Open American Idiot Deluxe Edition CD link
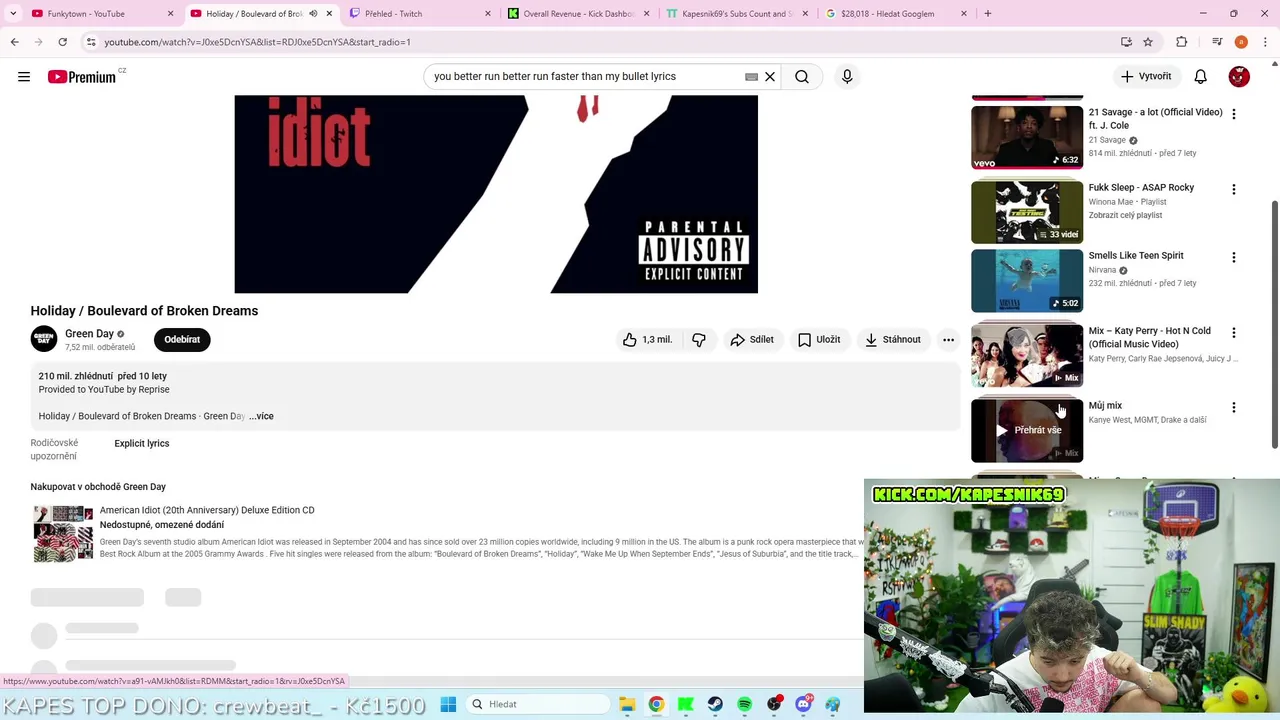The height and width of the screenshot is (720, 1280). tap(207, 510)
